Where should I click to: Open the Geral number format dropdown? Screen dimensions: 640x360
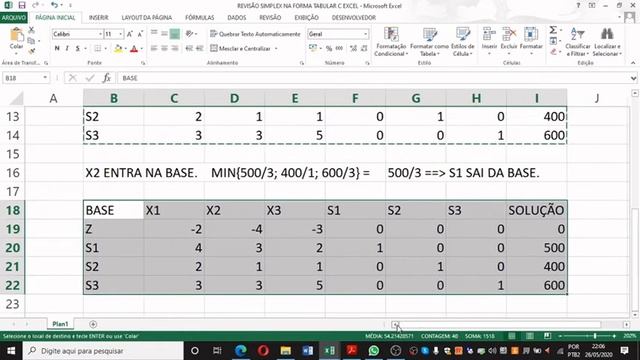[x=366, y=34]
